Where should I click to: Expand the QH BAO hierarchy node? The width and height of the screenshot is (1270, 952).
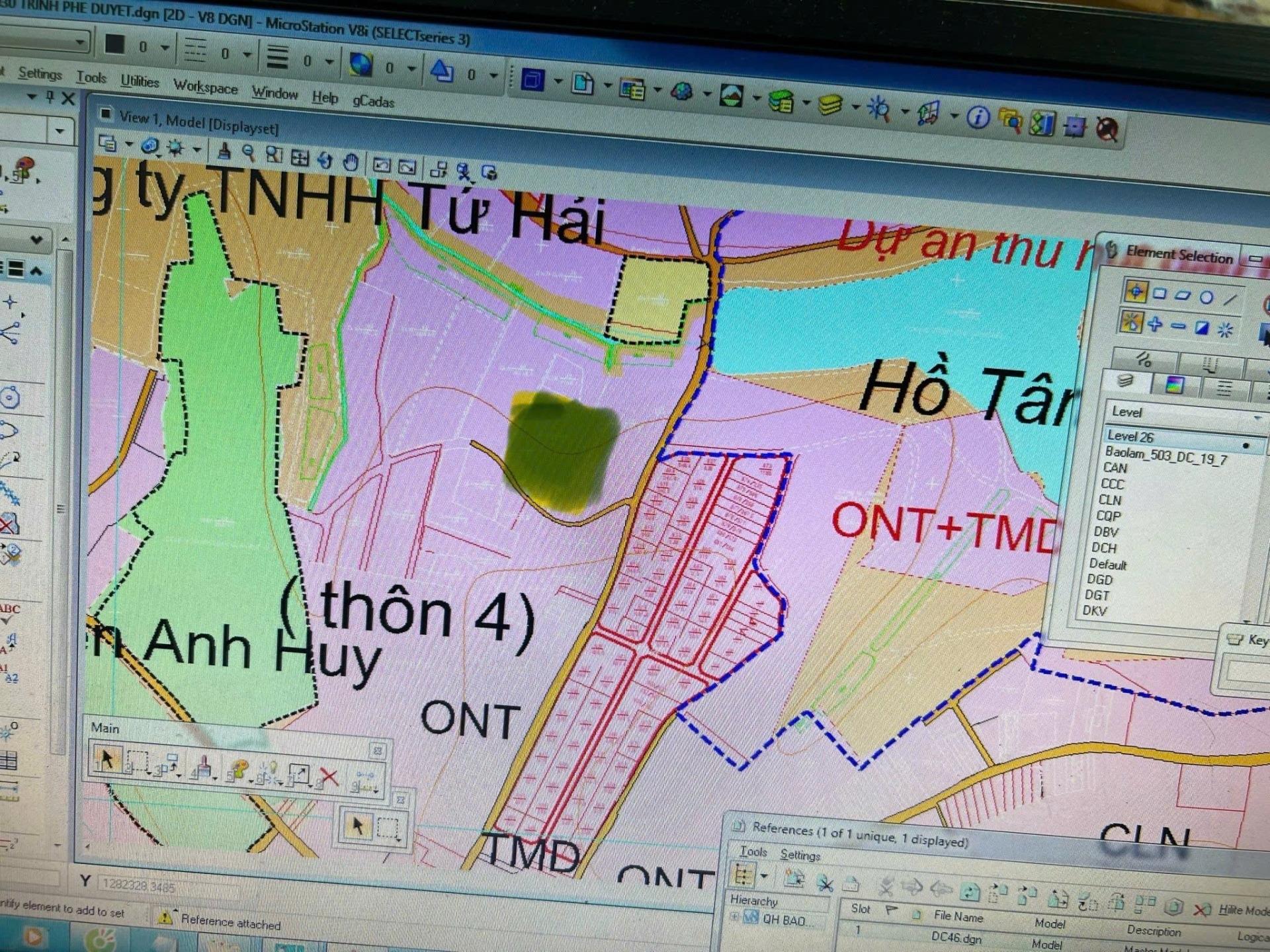tap(734, 917)
